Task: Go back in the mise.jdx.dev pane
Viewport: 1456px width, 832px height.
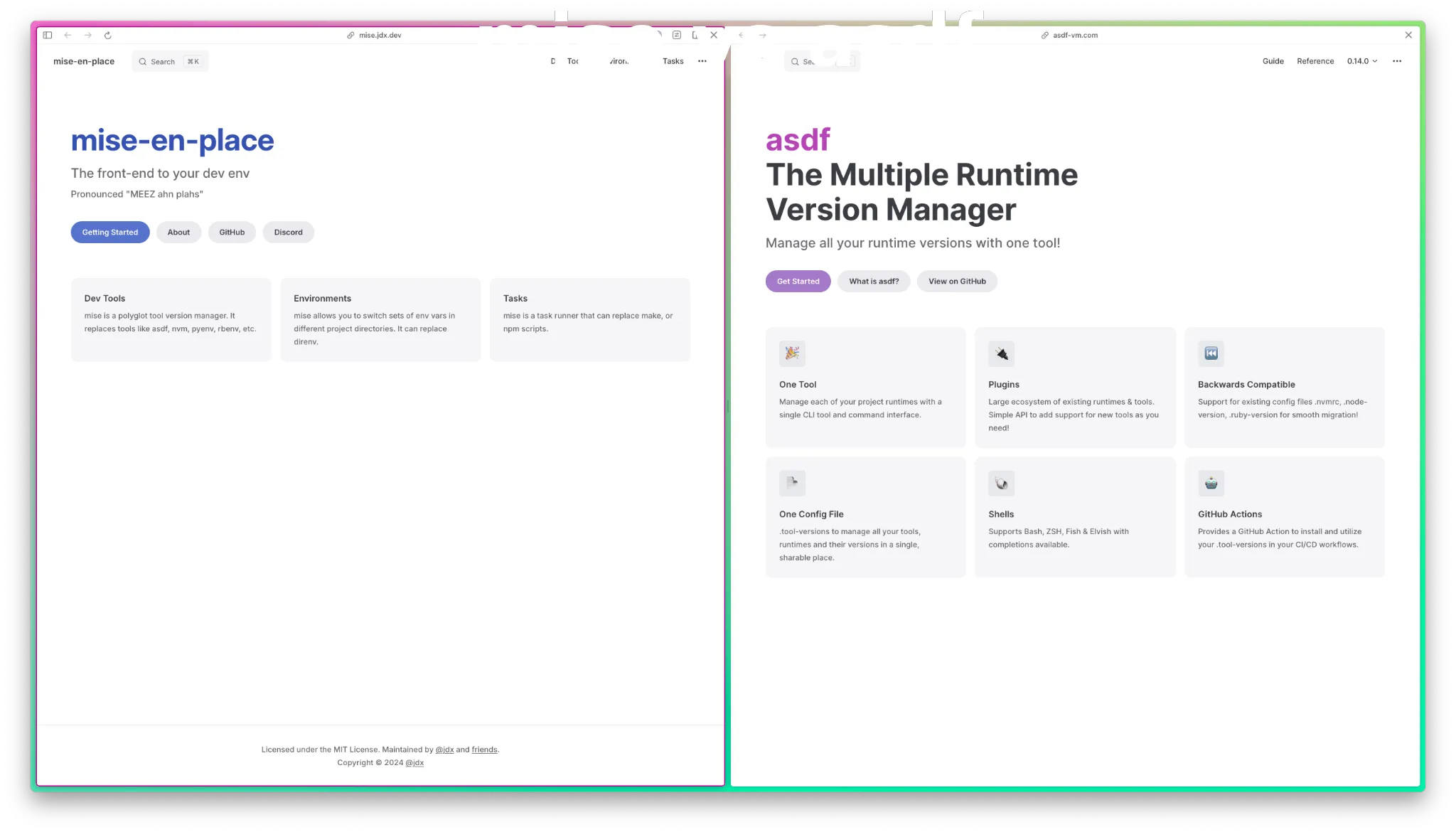Action: (x=68, y=35)
